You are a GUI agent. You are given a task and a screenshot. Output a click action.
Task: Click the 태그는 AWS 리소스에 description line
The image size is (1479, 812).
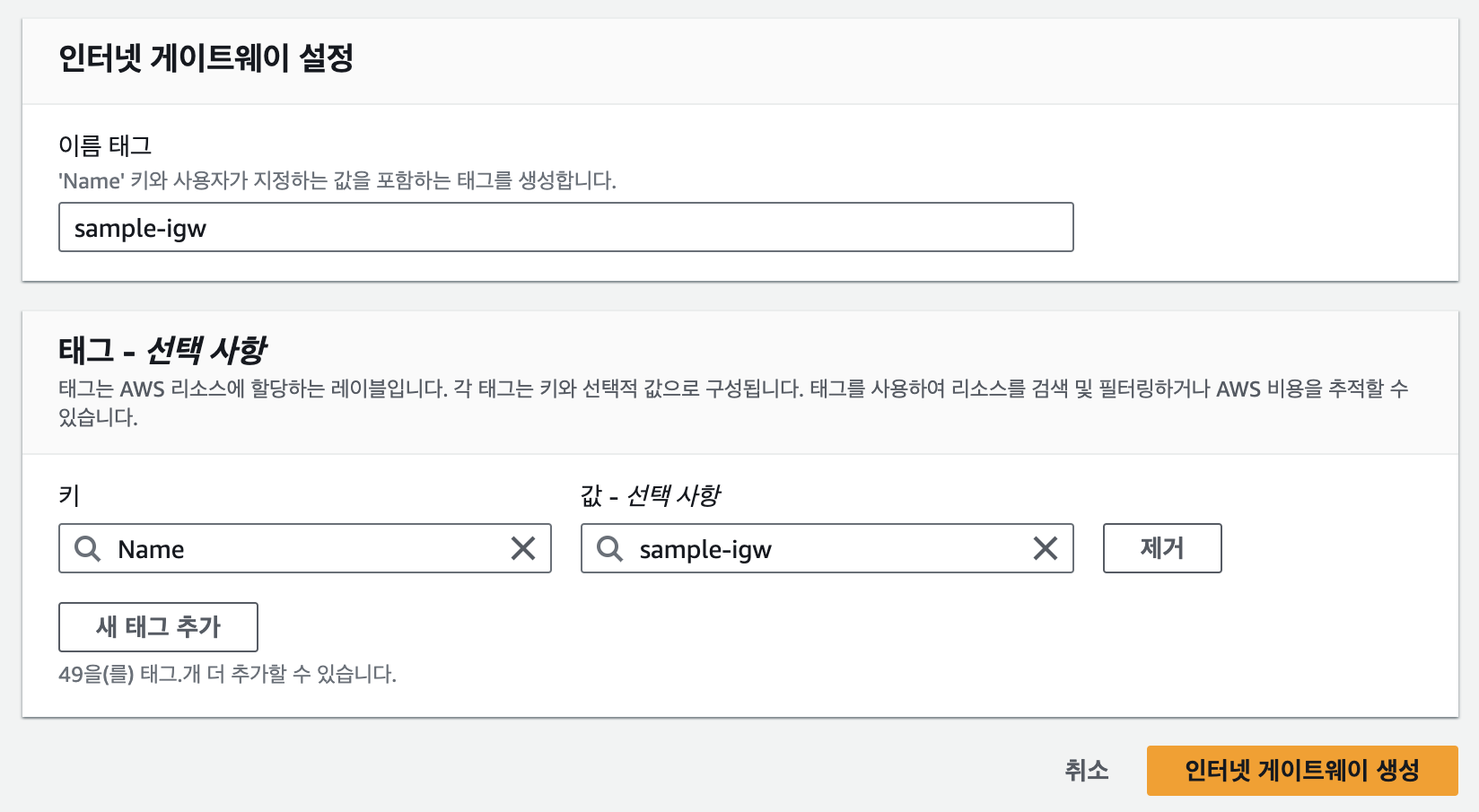(x=732, y=389)
